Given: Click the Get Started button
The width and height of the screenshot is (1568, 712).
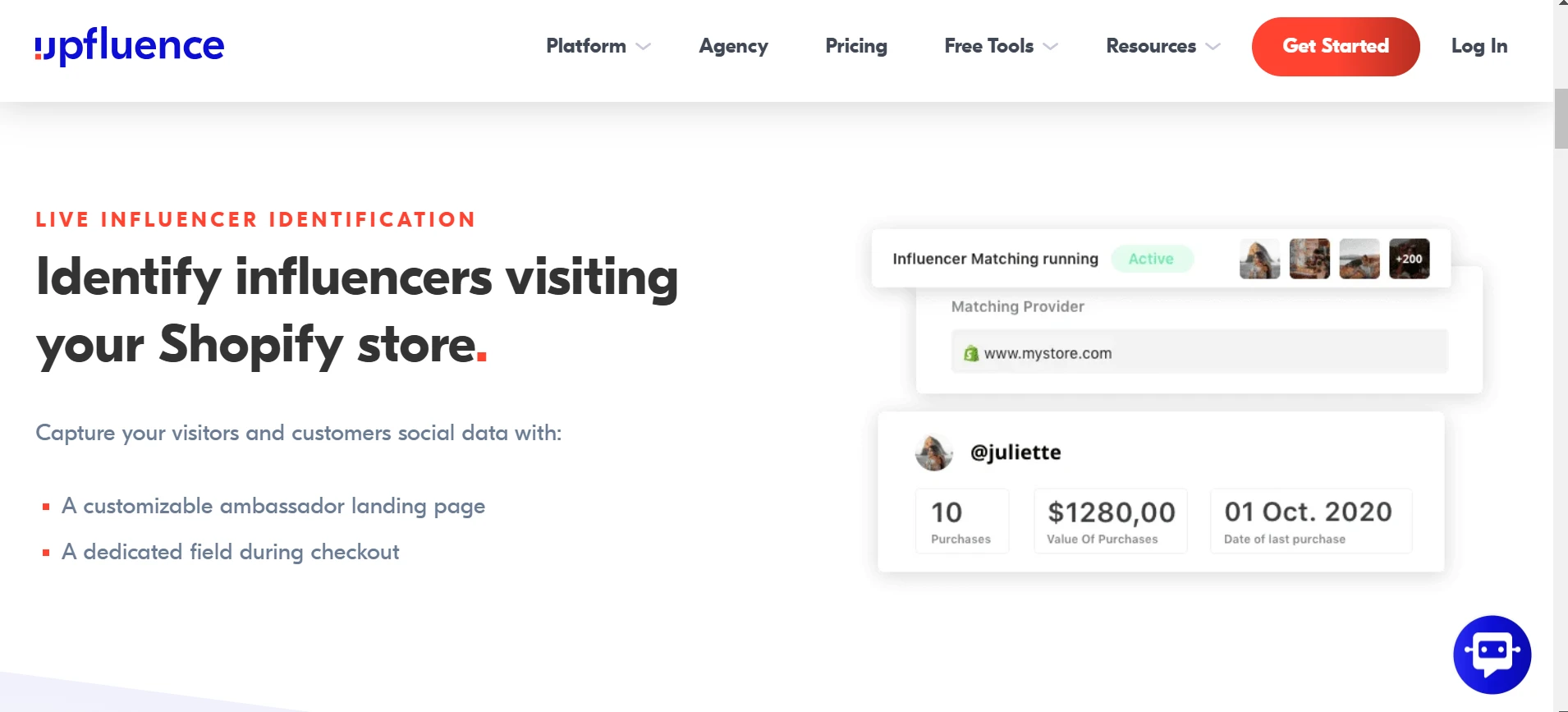Looking at the screenshot, I should (x=1336, y=47).
